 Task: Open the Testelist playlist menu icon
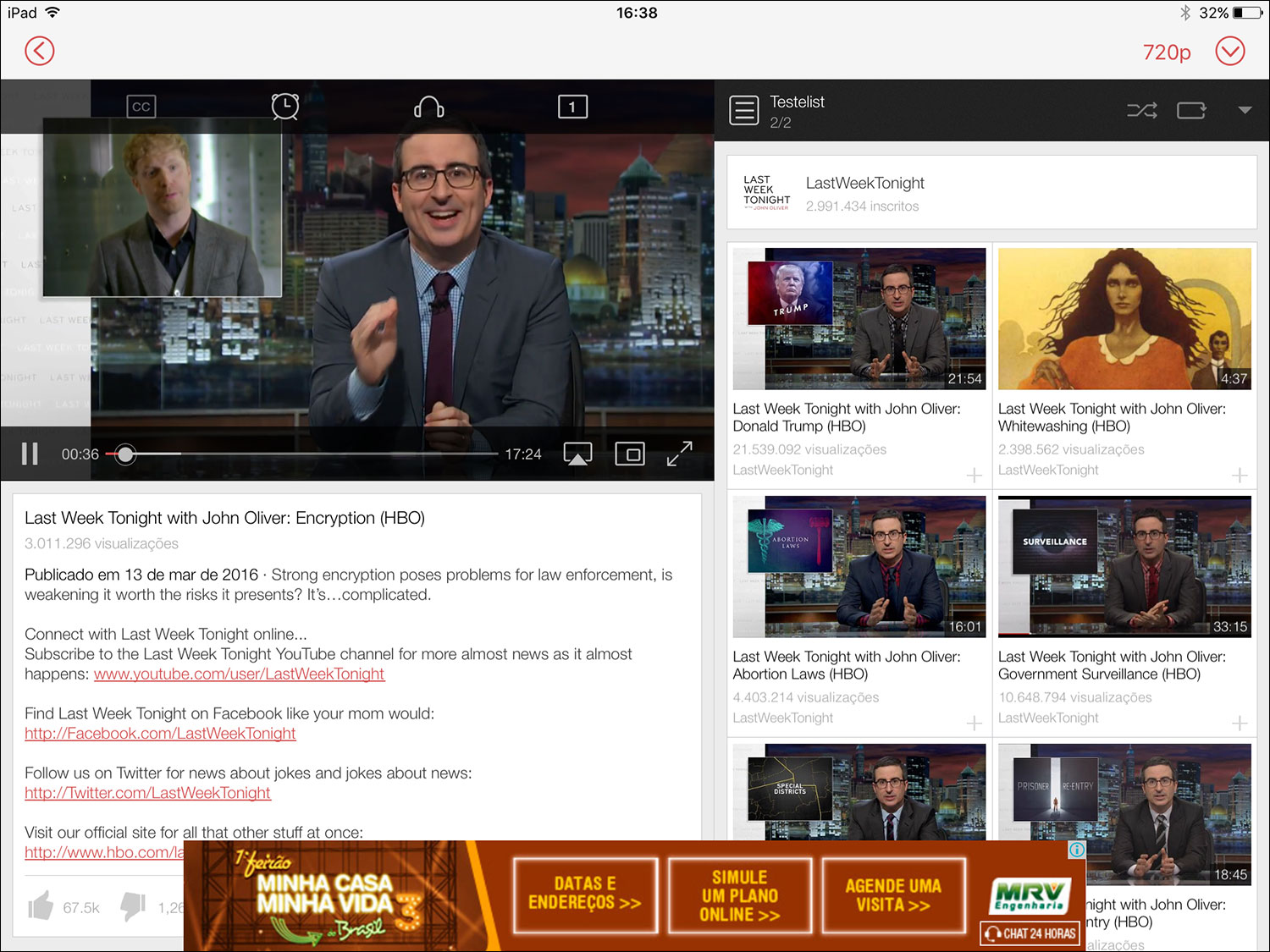tap(744, 110)
